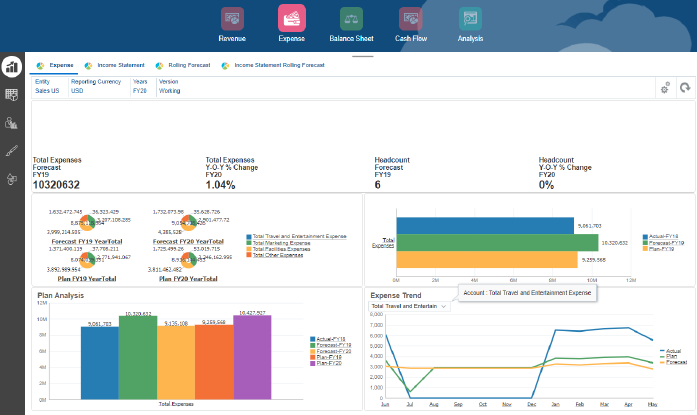Click the FY20 years selector
Viewport: 697px width, 415px height.
click(139, 89)
